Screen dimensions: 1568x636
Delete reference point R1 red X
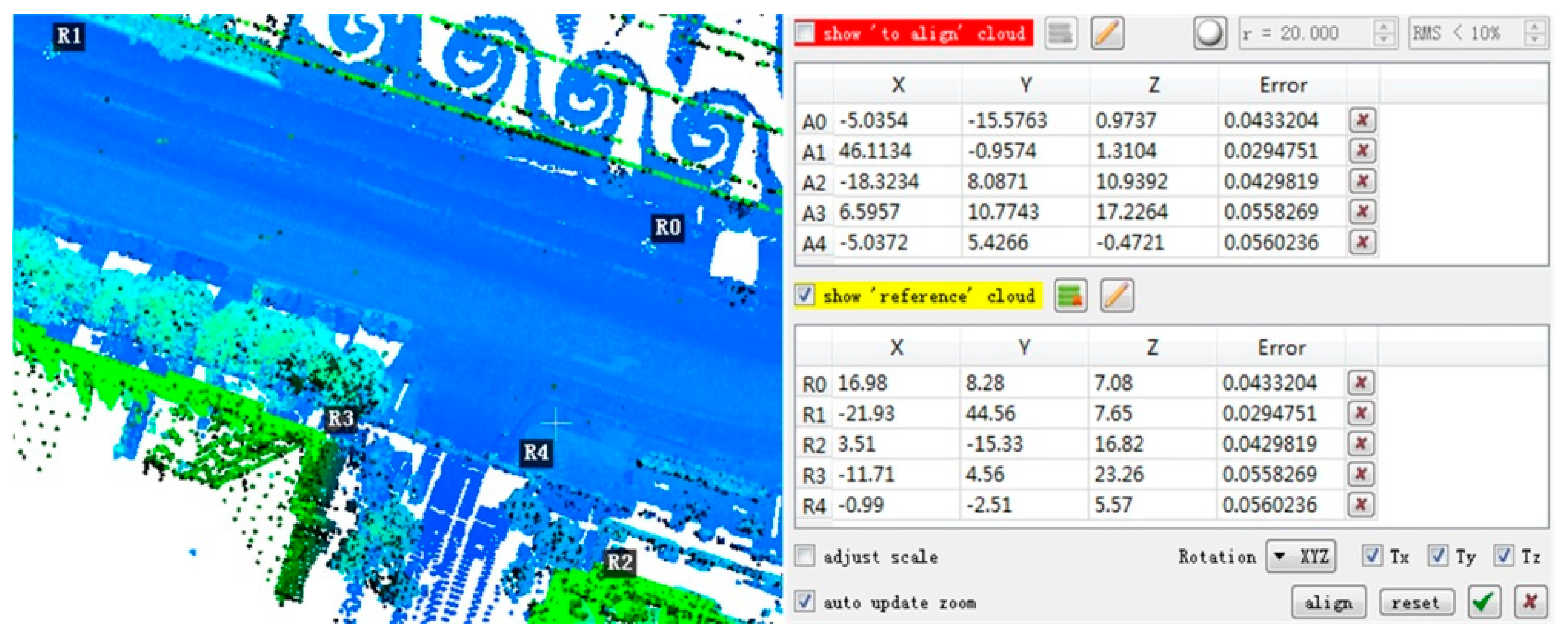coord(1361,413)
